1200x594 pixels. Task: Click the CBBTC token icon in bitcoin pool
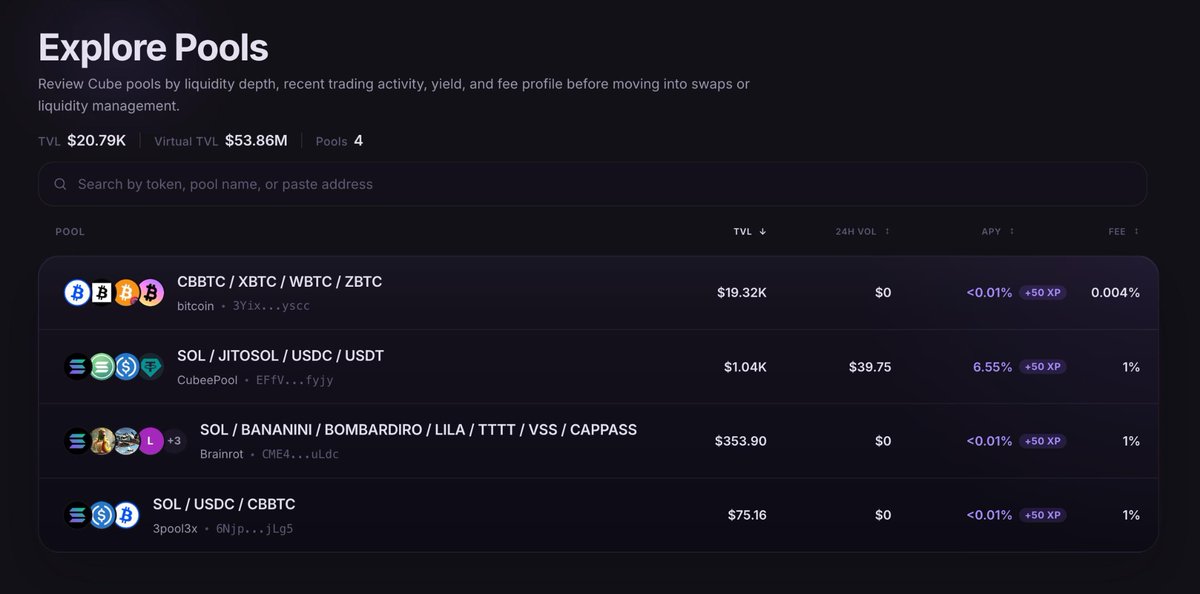[77, 293]
